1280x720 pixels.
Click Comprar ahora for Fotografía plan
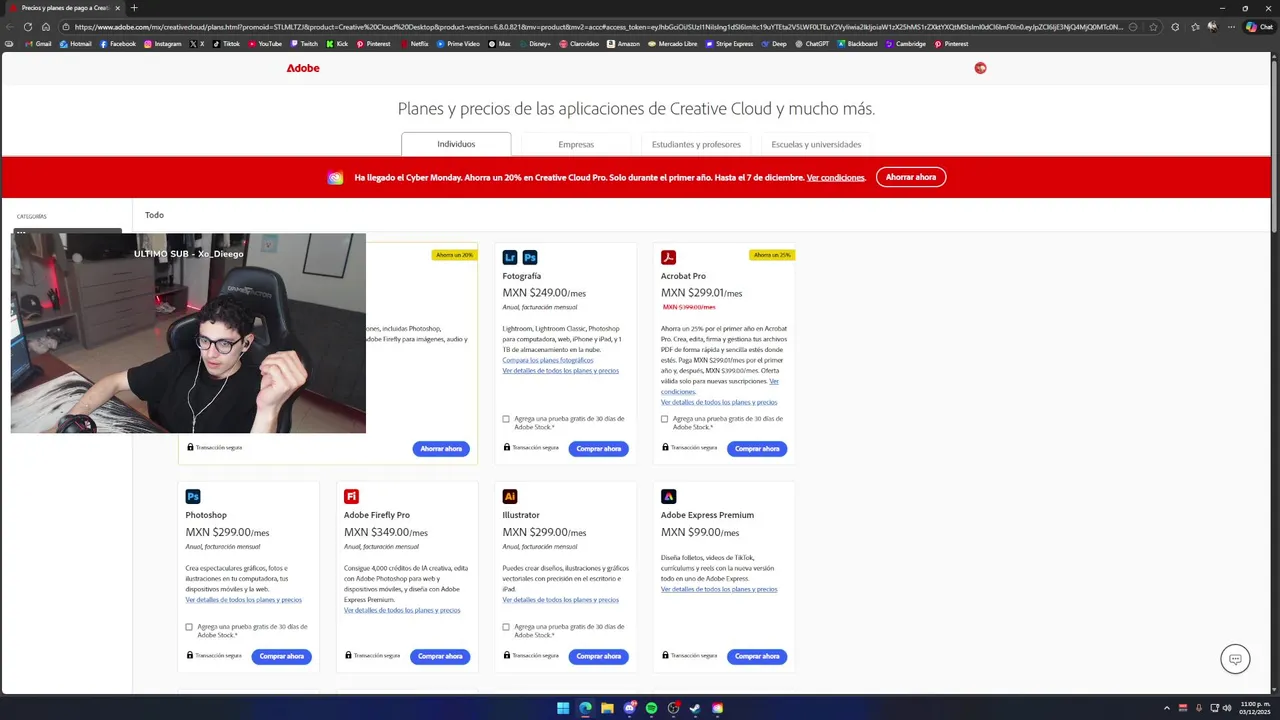tap(599, 449)
